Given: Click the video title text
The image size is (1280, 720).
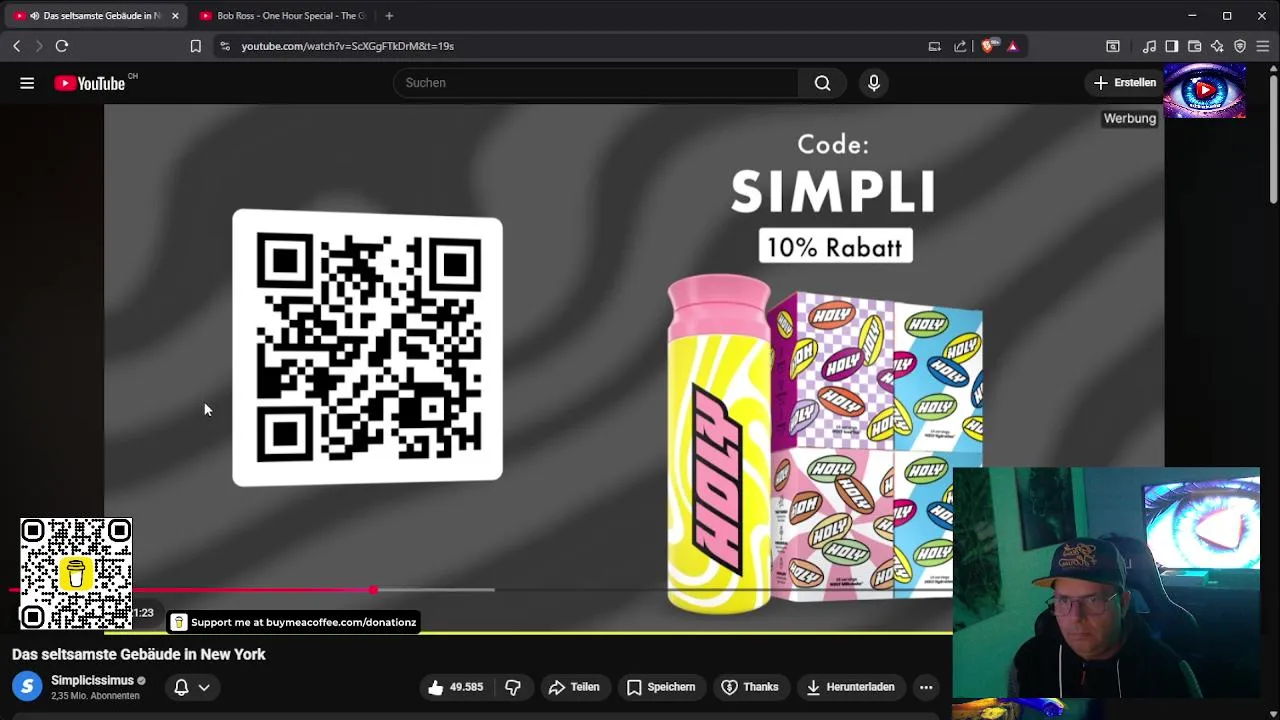Looking at the screenshot, I should 139,654.
